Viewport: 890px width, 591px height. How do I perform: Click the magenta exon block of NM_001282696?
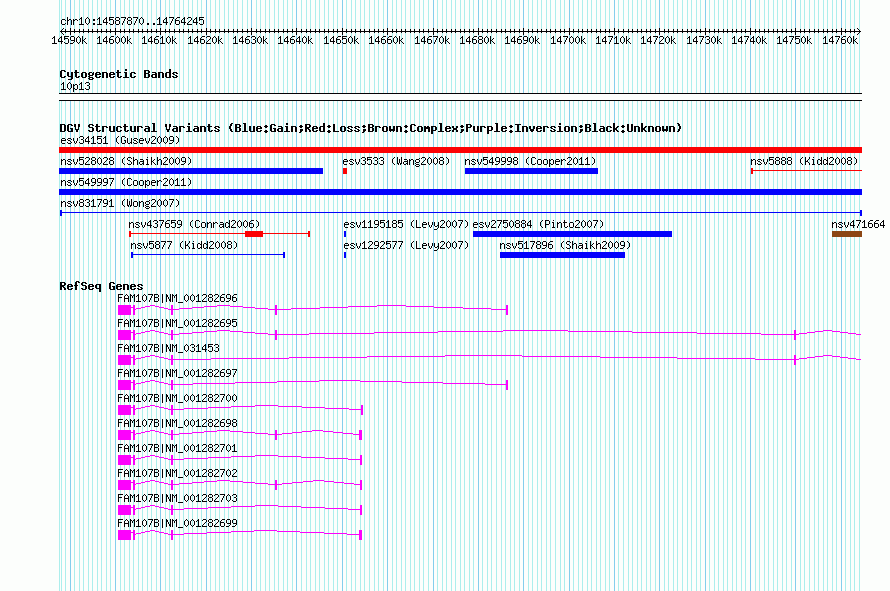[x=125, y=310]
